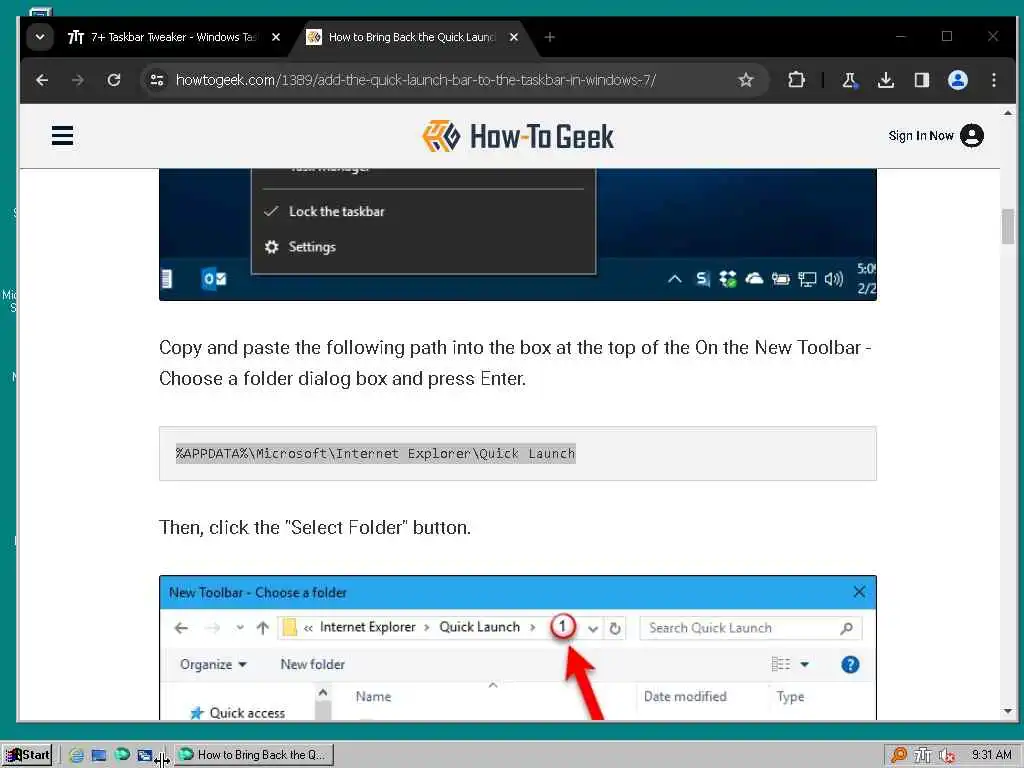
Task: View site information icon in address bar
Action: [x=157, y=80]
